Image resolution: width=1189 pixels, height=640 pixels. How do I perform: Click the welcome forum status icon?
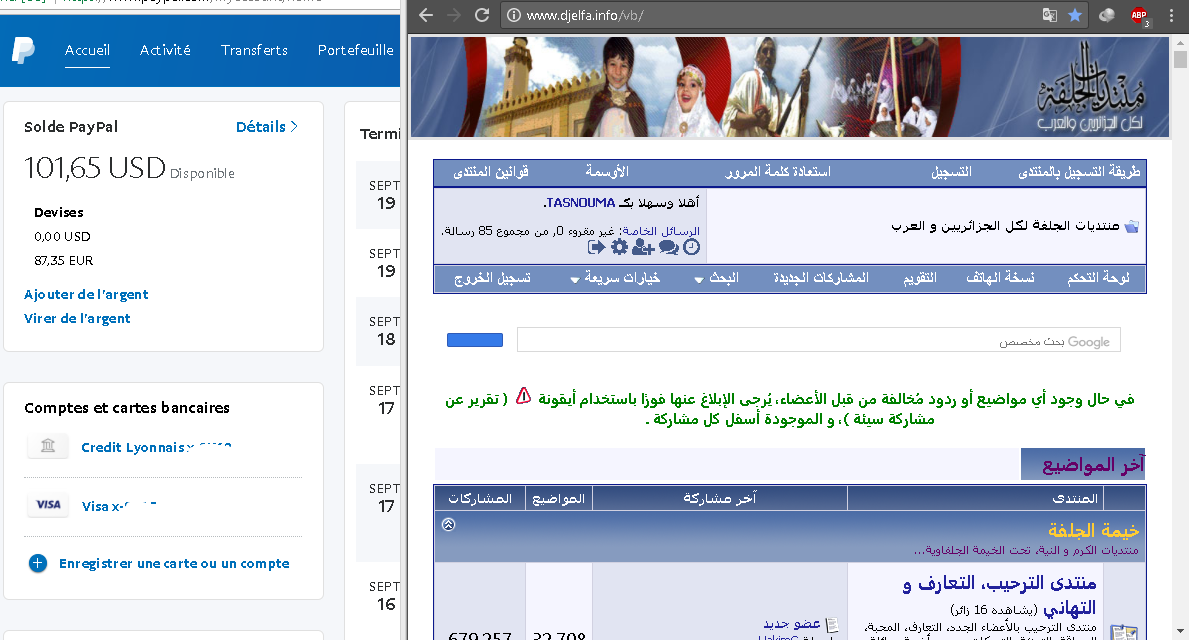pos(1124,632)
